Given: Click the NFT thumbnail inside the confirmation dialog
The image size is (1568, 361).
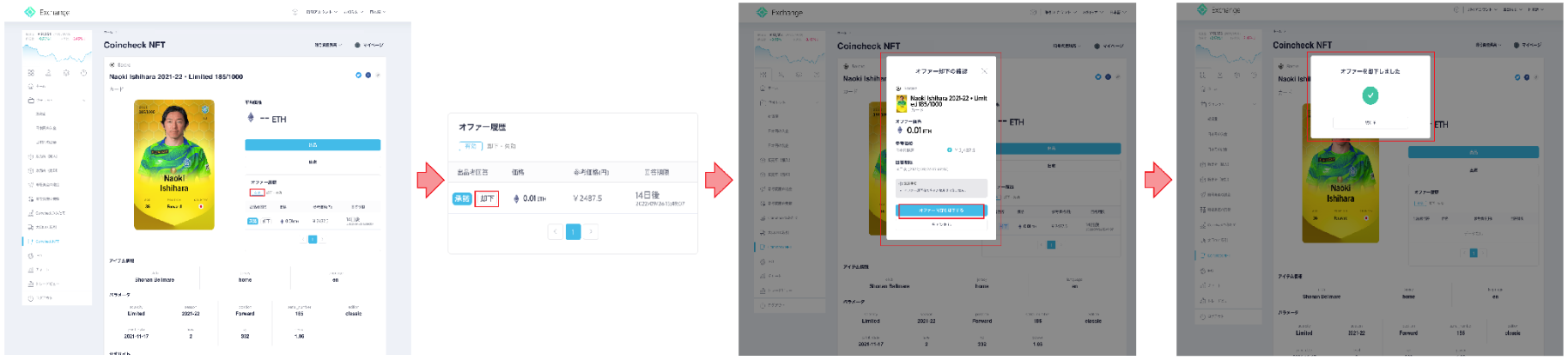Looking at the screenshot, I should [902, 102].
